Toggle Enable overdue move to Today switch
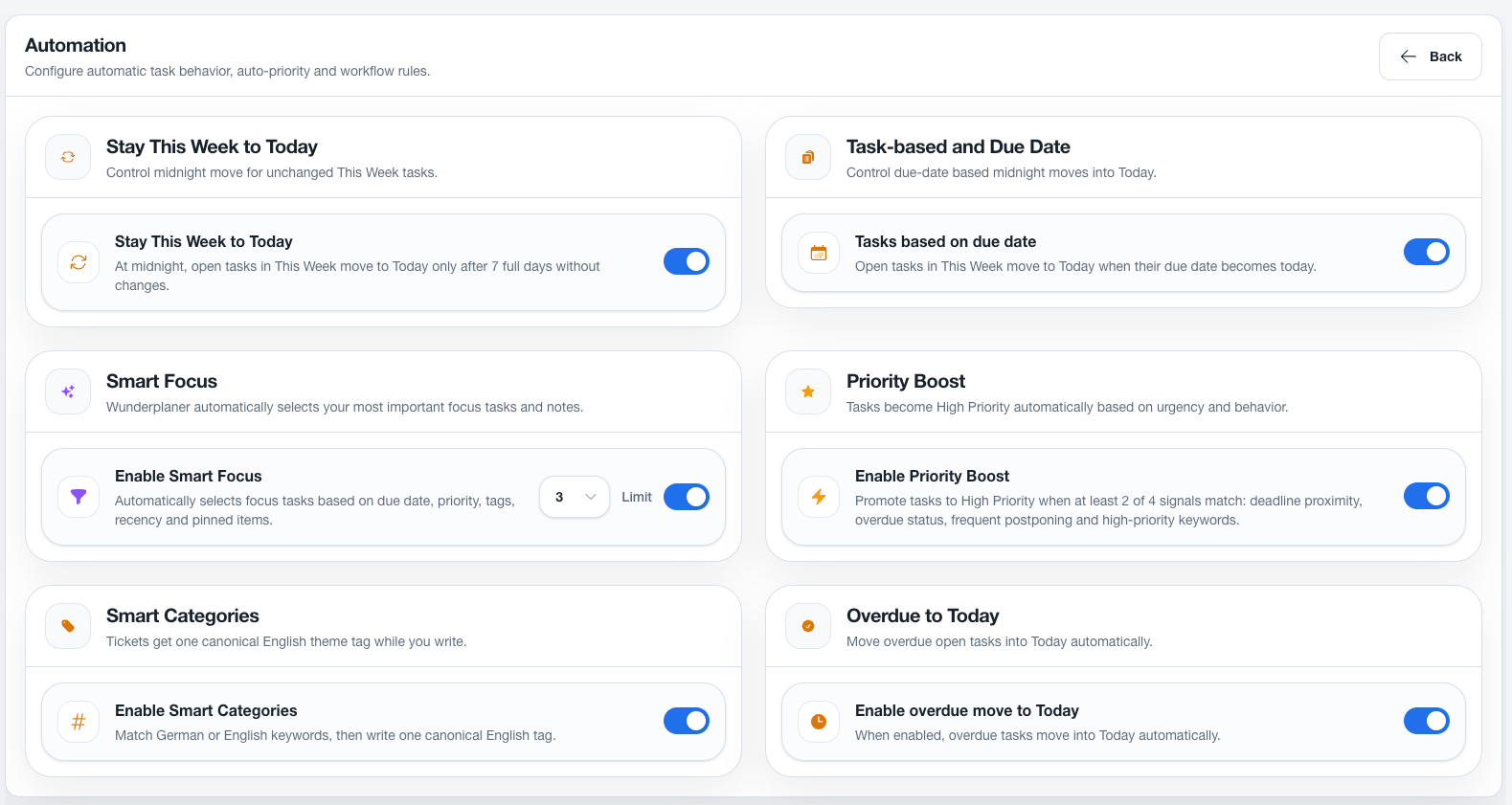The width and height of the screenshot is (1512, 805). coord(1427,721)
